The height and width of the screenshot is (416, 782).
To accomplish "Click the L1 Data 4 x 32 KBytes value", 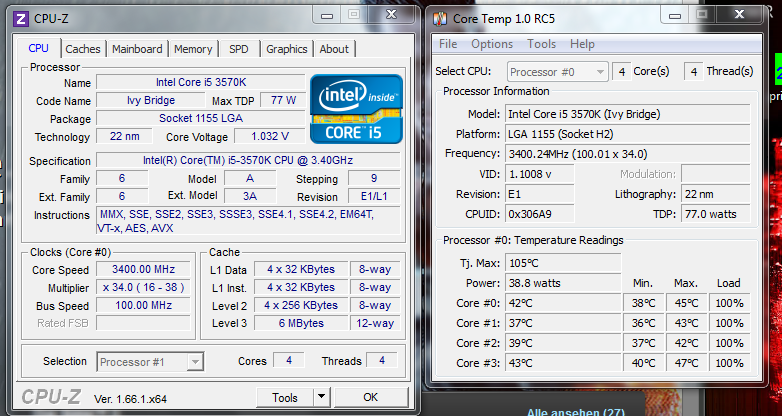I will (301, 269).
